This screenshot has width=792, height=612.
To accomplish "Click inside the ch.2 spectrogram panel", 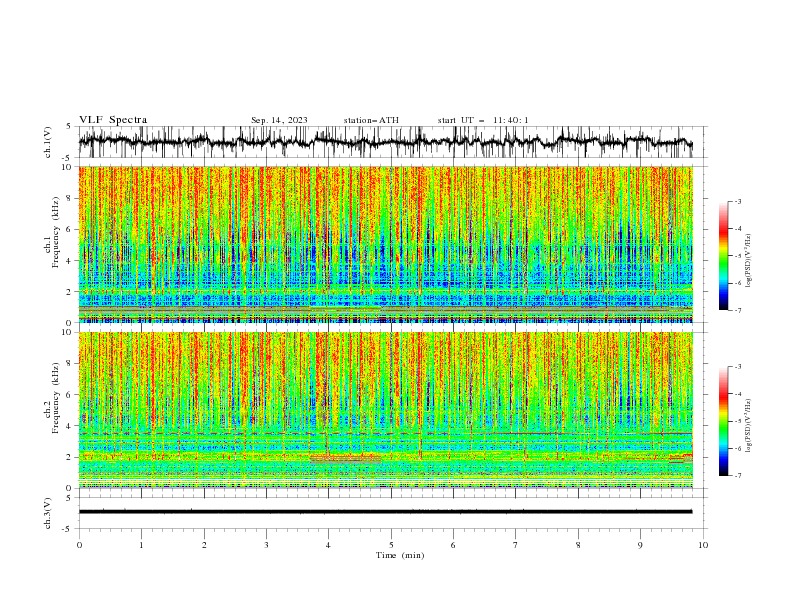I will pyautogui.click(x=386, y=410).
